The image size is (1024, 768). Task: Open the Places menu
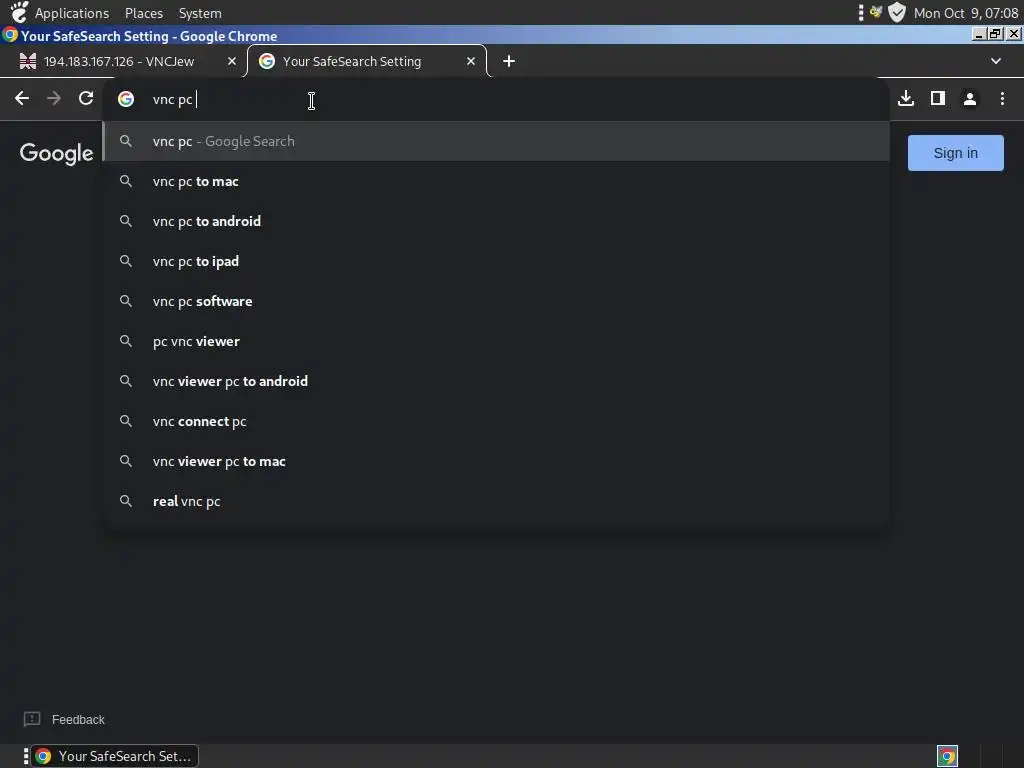pos(144,13)
